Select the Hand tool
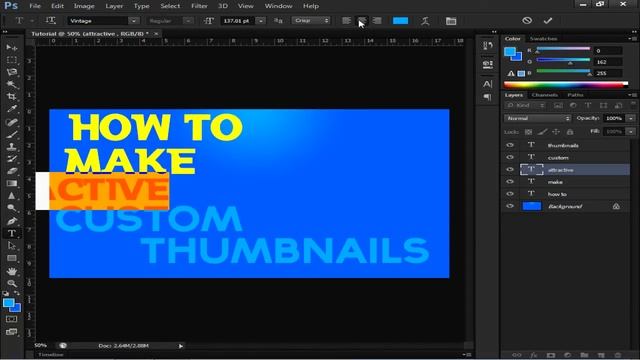This screenshot has height=360, width=640. point(11,271)
